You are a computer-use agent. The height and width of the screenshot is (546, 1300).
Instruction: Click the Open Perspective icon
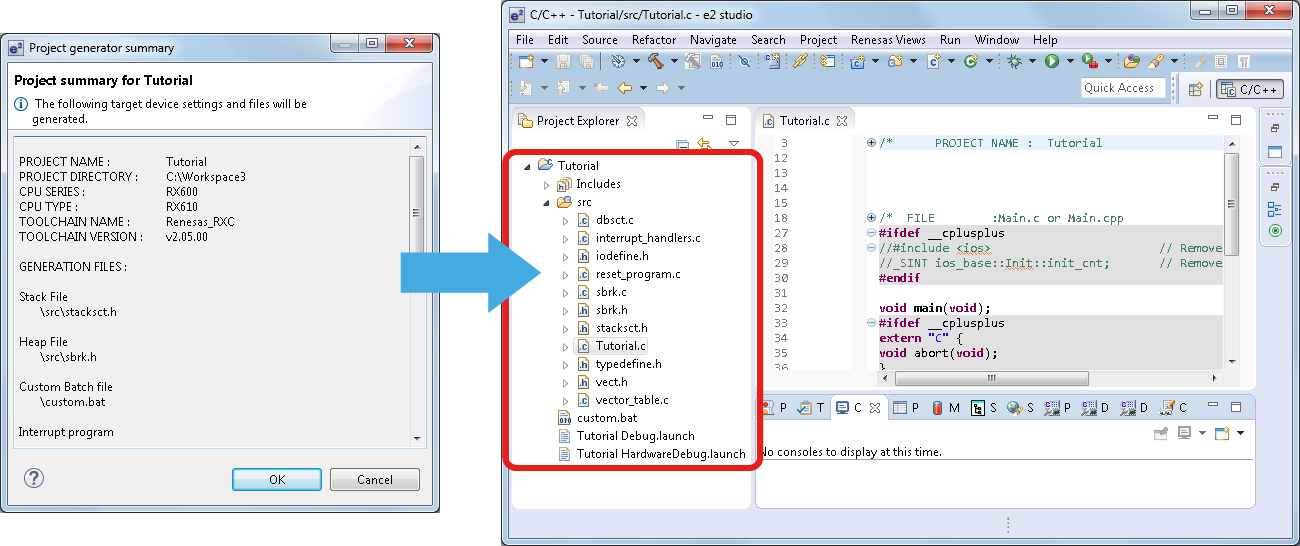click(x=1195, y=89)
